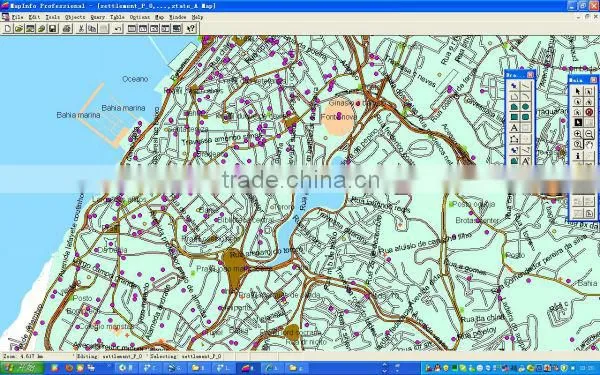Click the New Browser window icon
The image size is (600, 375).
tap(132, 28)
